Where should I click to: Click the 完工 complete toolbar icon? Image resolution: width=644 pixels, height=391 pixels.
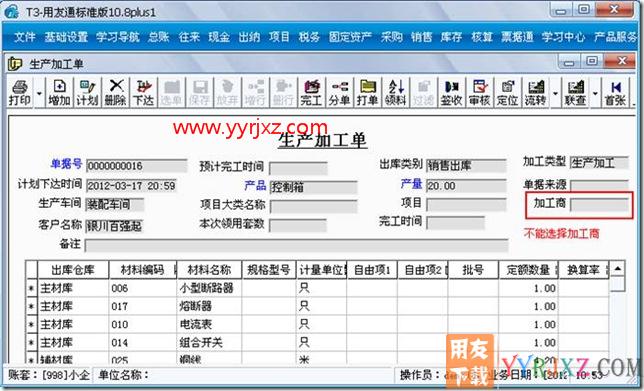tap(311, 93)
